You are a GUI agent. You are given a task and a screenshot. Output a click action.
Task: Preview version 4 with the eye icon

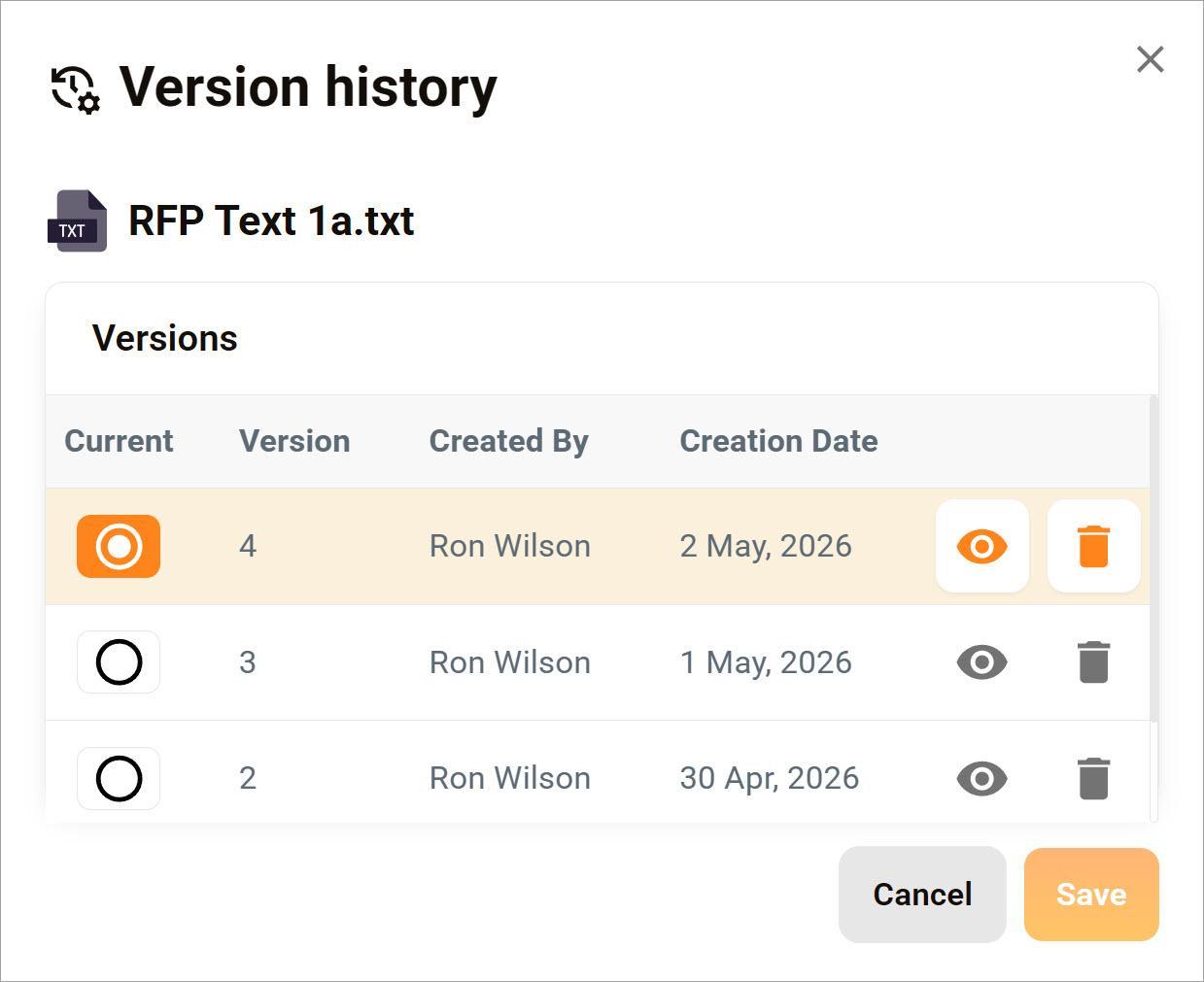[981, 546]
